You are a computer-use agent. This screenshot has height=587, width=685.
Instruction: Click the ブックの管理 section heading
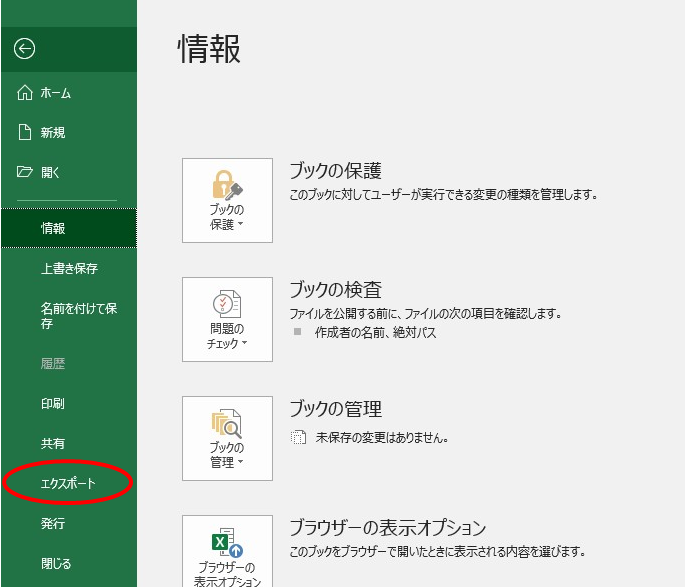point(336,409)
